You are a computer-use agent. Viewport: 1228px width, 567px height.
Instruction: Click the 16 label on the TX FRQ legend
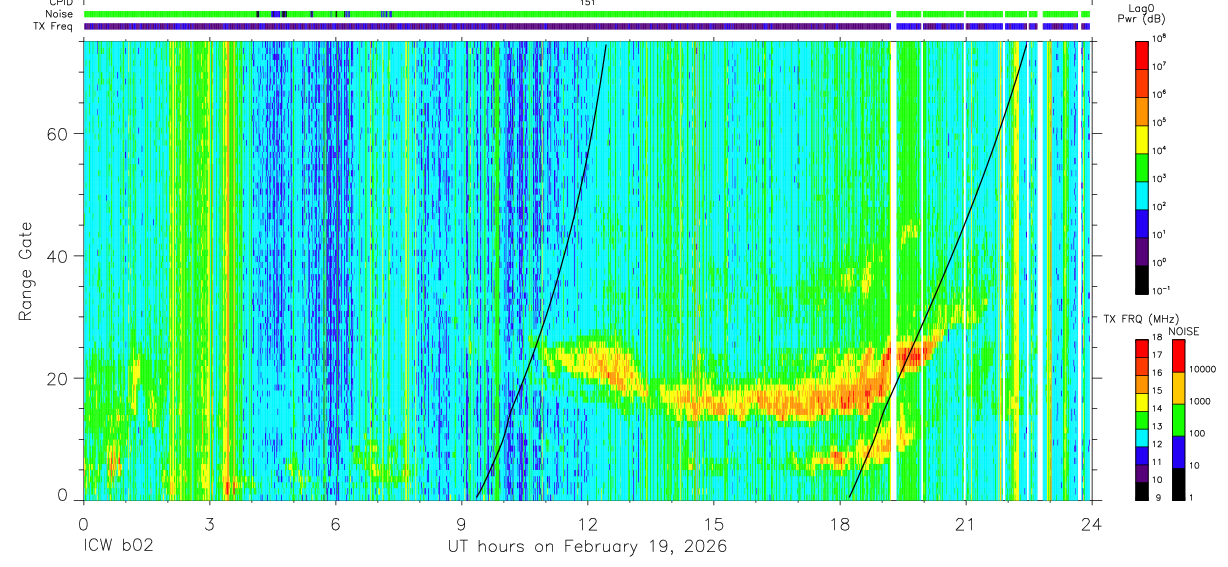(x=1157, y=373)
